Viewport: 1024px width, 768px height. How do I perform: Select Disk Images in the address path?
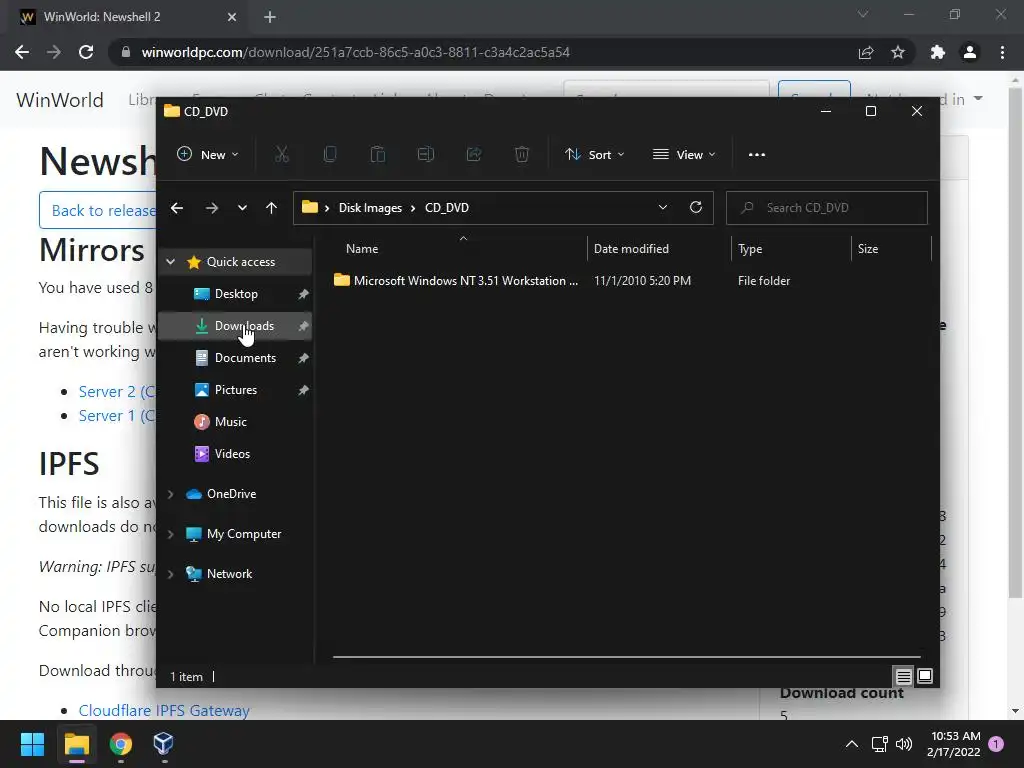(x=370, y=208)
